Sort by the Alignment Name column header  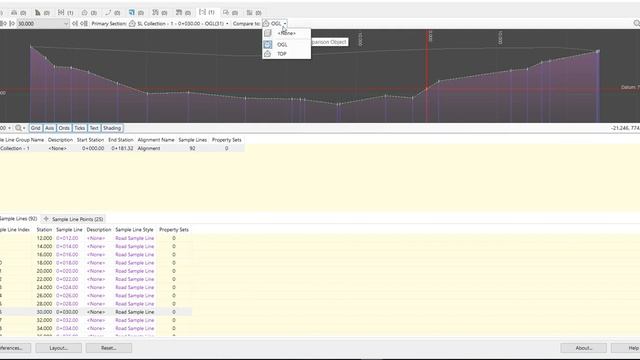(x=156, y=140)
